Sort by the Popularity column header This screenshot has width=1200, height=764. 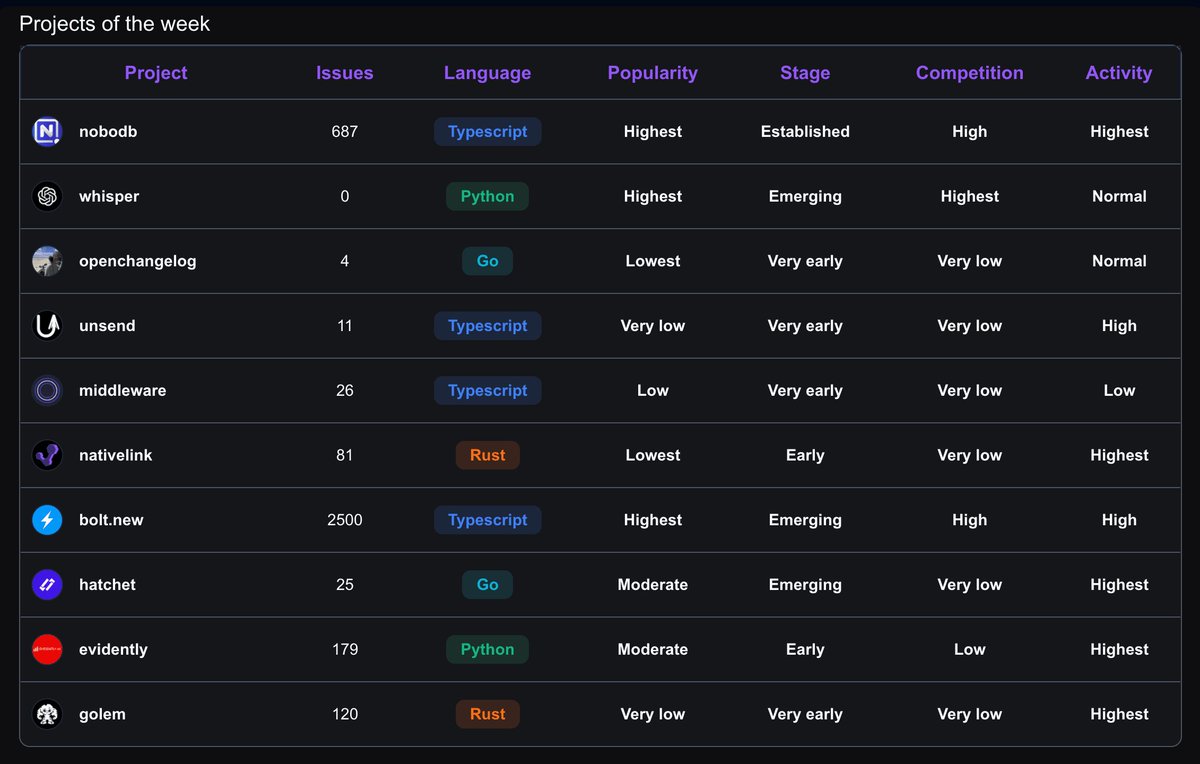click(x=653, y=73)
